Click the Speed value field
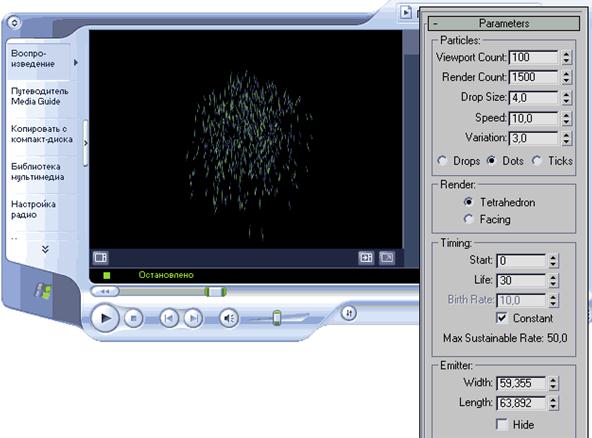 click(533, 119)
